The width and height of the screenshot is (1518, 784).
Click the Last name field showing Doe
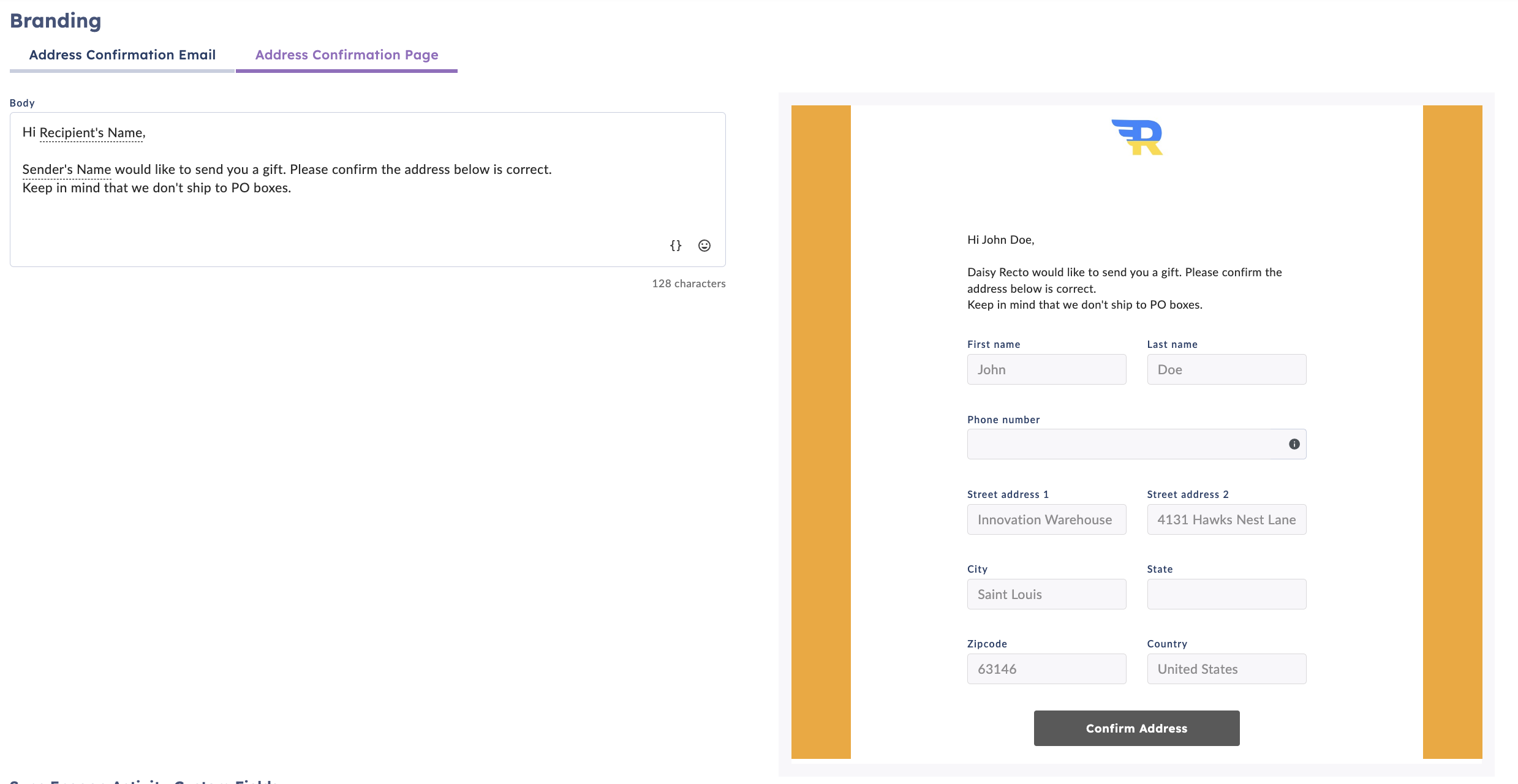(1227, 369)
